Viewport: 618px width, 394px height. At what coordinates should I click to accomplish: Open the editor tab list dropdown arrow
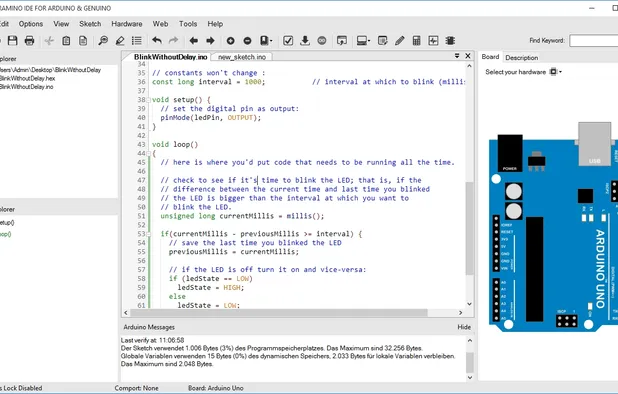pyautogui.click(x=457, y=56)
